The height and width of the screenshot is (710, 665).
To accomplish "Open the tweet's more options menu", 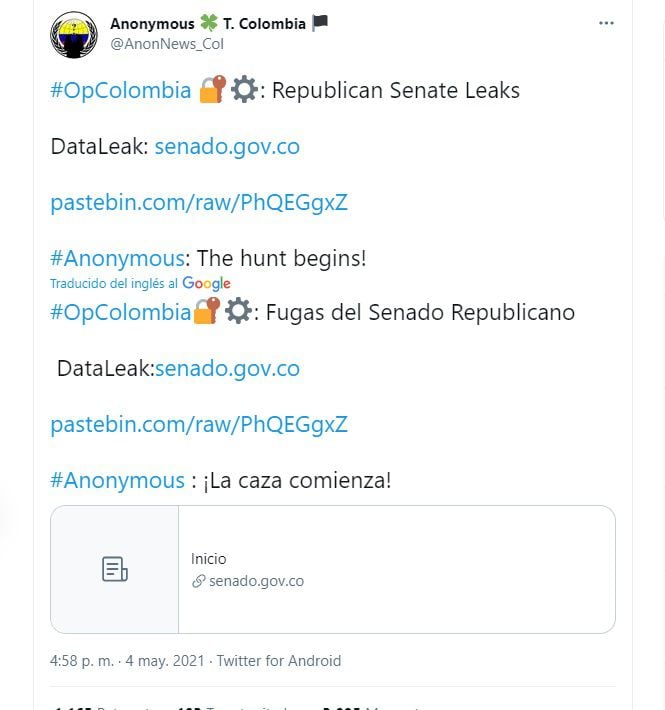I will coord(606,23).
